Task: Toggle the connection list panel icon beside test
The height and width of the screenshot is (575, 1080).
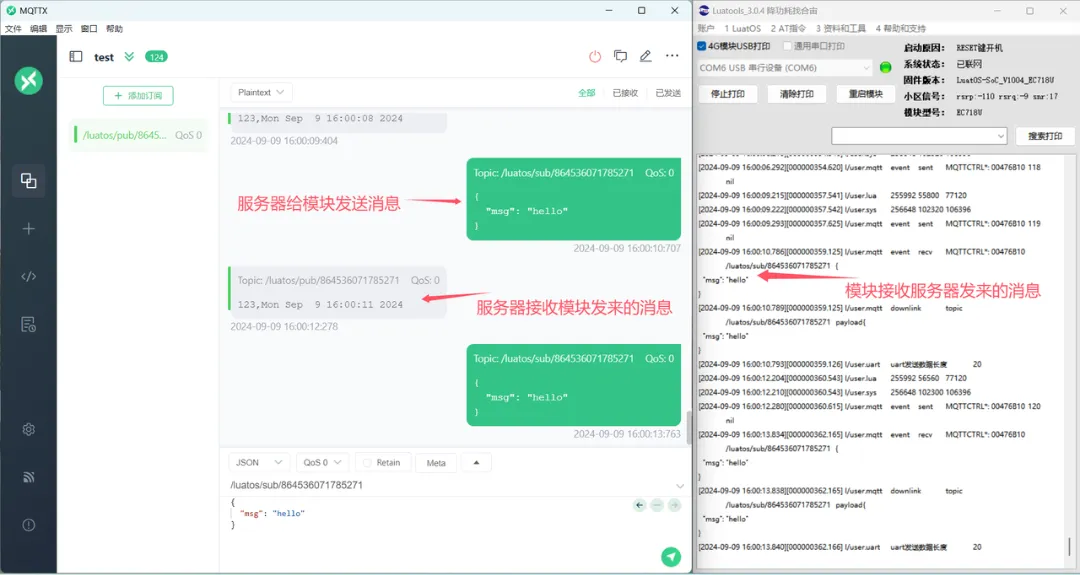Action: pyautogui.click(x=76, y=56)
